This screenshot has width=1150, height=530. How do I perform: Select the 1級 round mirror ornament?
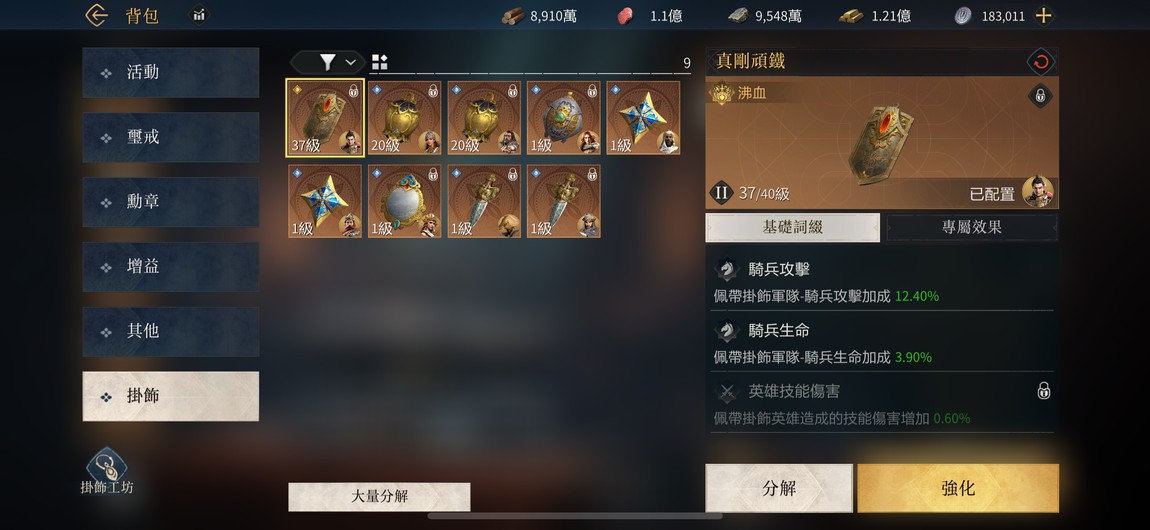(404, 201)
